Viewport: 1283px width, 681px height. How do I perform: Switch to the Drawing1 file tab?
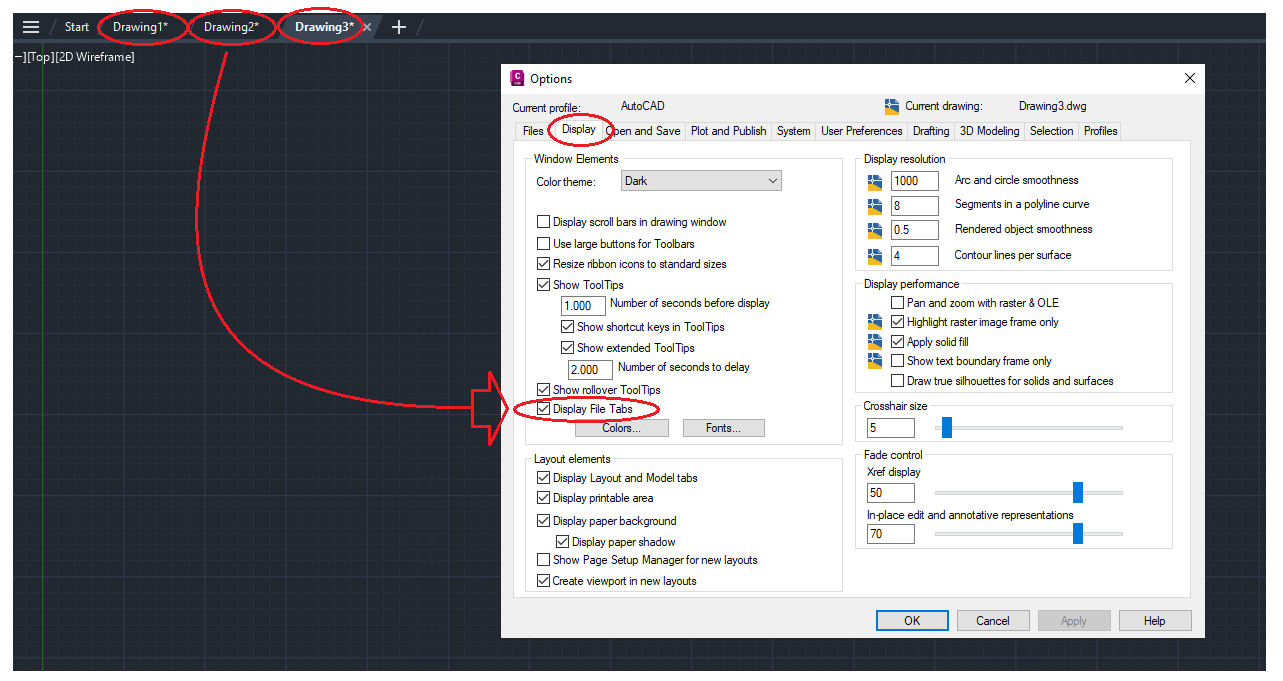140,27
